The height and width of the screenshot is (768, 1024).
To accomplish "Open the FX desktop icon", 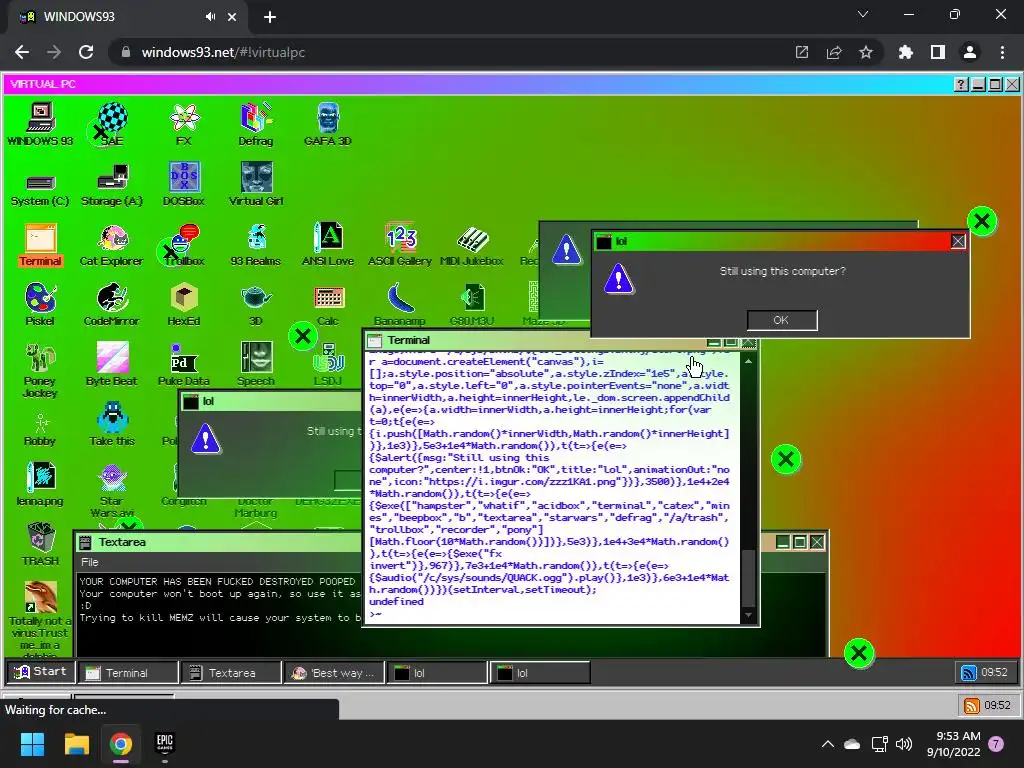I will coord(184,124).
